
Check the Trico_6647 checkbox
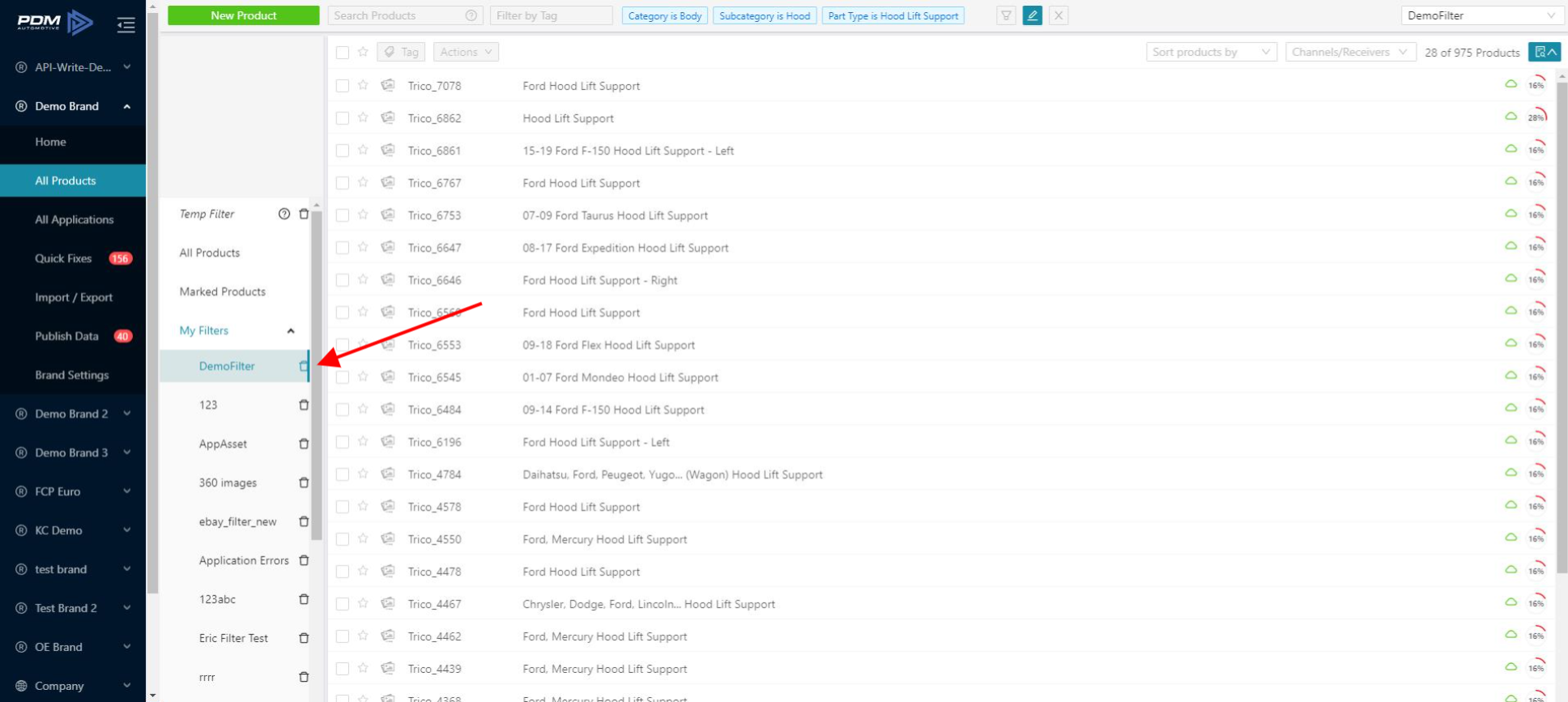click(x=343, y=248)
